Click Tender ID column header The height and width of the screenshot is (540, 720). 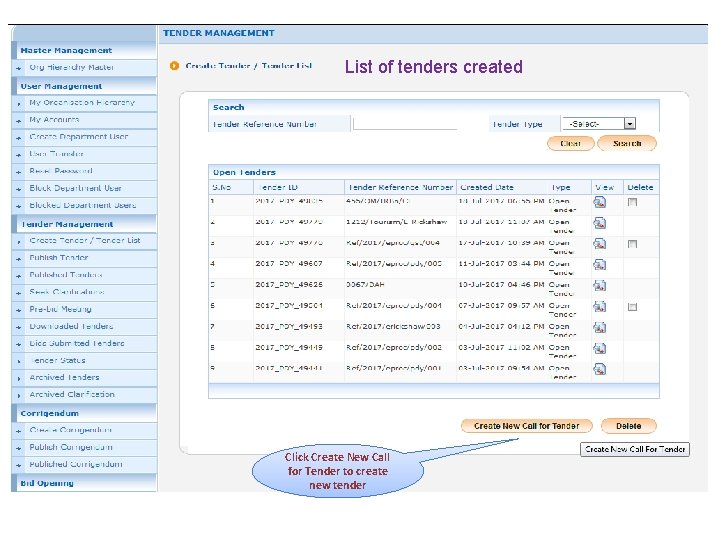pyautogui.click(x=298, y=187)
